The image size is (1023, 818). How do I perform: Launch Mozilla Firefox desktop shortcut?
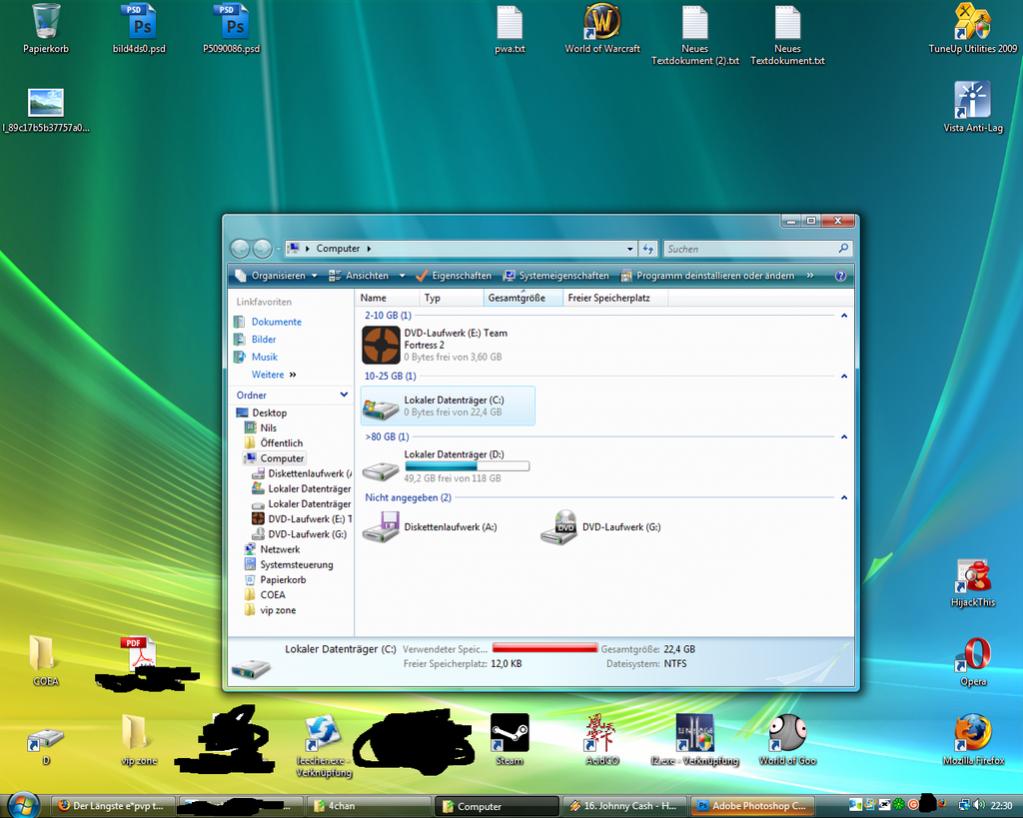tap(973, 740)
